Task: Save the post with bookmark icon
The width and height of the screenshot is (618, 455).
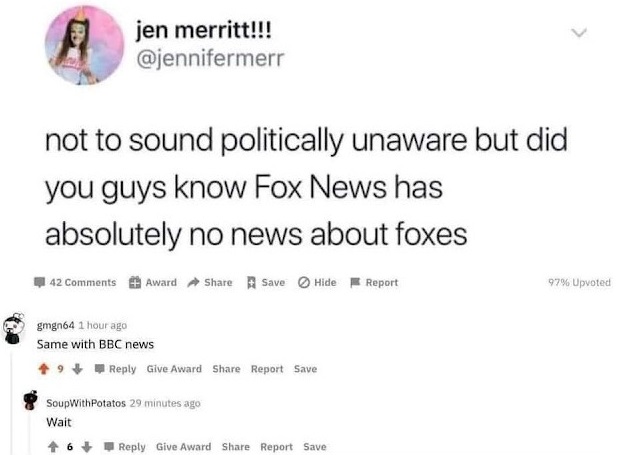Action: click(252, 283)
